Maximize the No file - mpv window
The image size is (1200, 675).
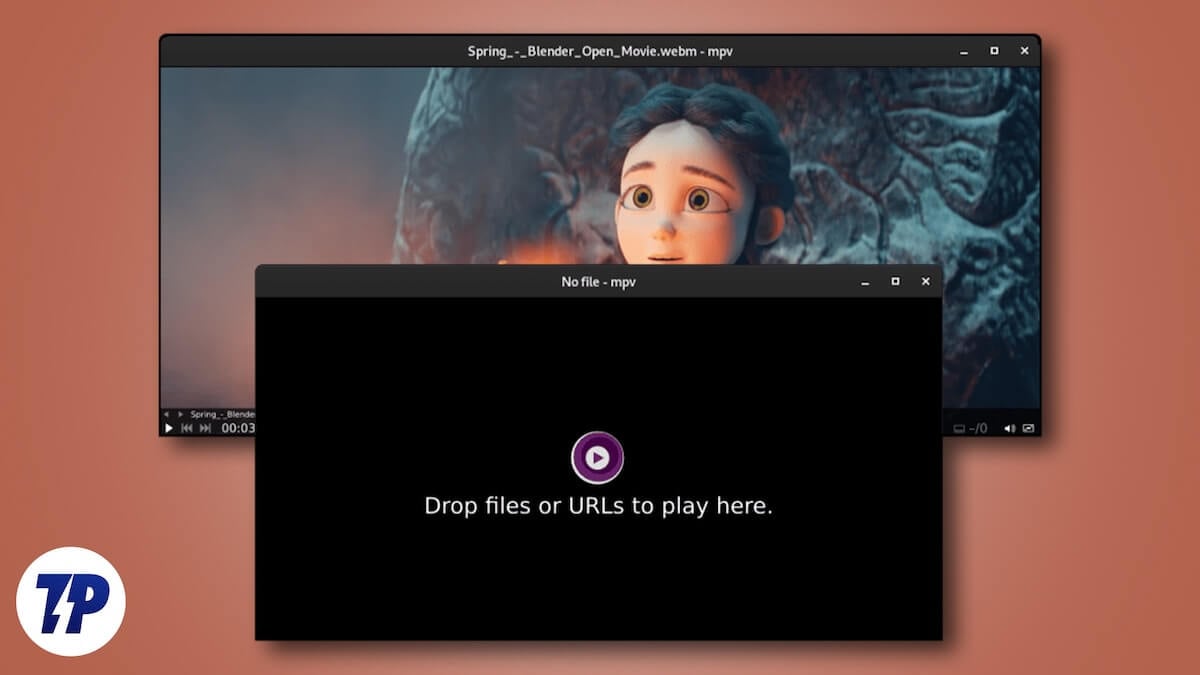pos(895,282)
